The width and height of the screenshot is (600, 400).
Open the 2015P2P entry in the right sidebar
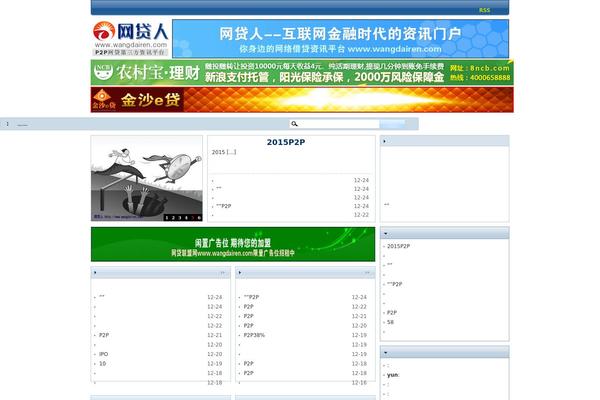(x=398, y=246)
